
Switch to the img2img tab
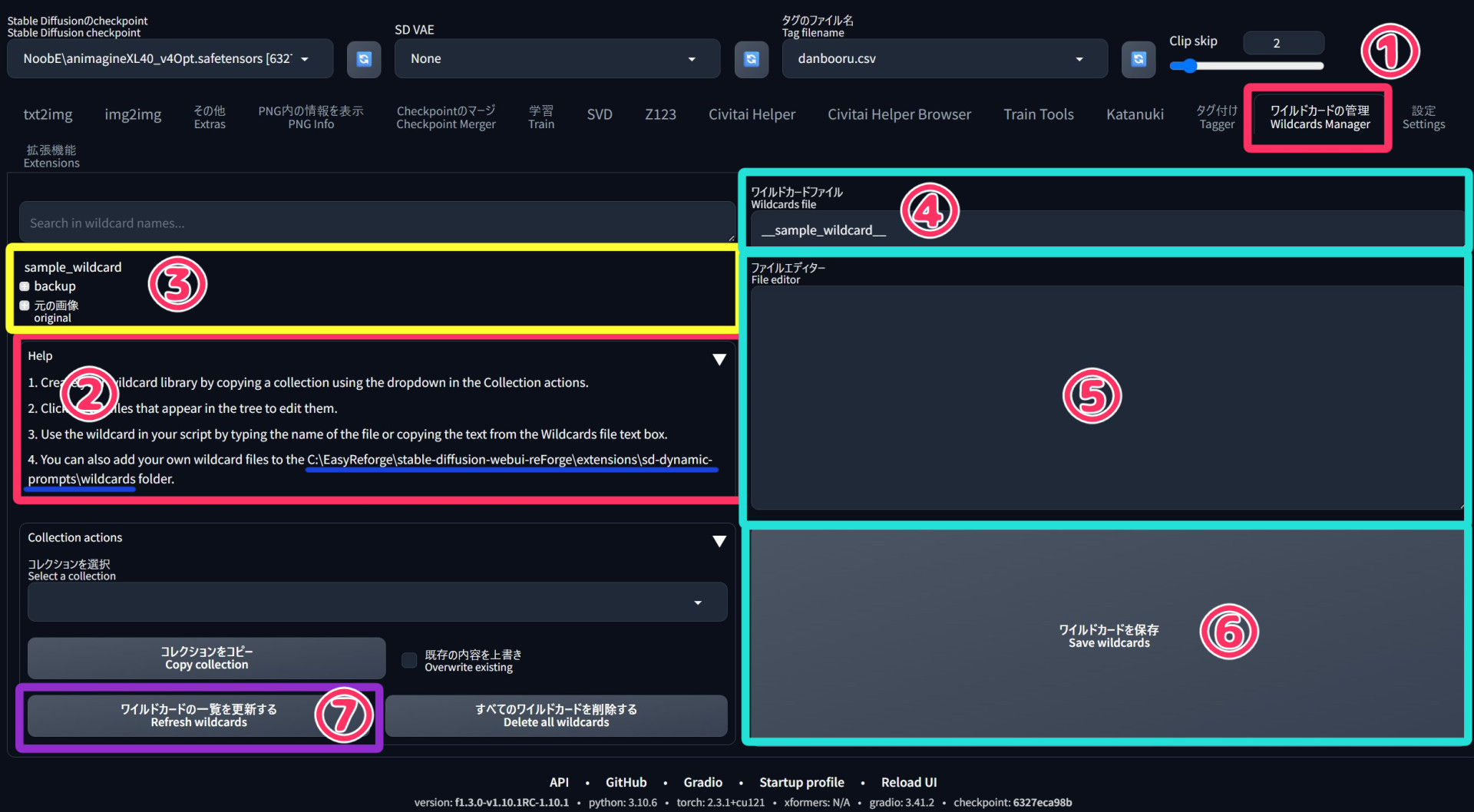[x=133, y=115]
